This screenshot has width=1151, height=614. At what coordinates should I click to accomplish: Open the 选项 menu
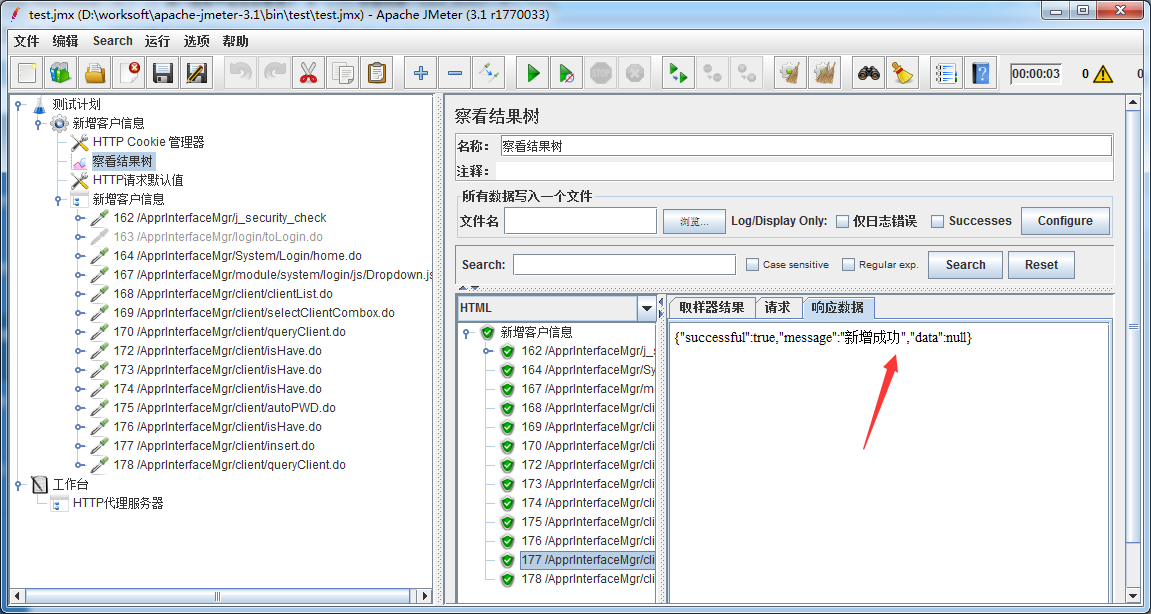point(196,41)
